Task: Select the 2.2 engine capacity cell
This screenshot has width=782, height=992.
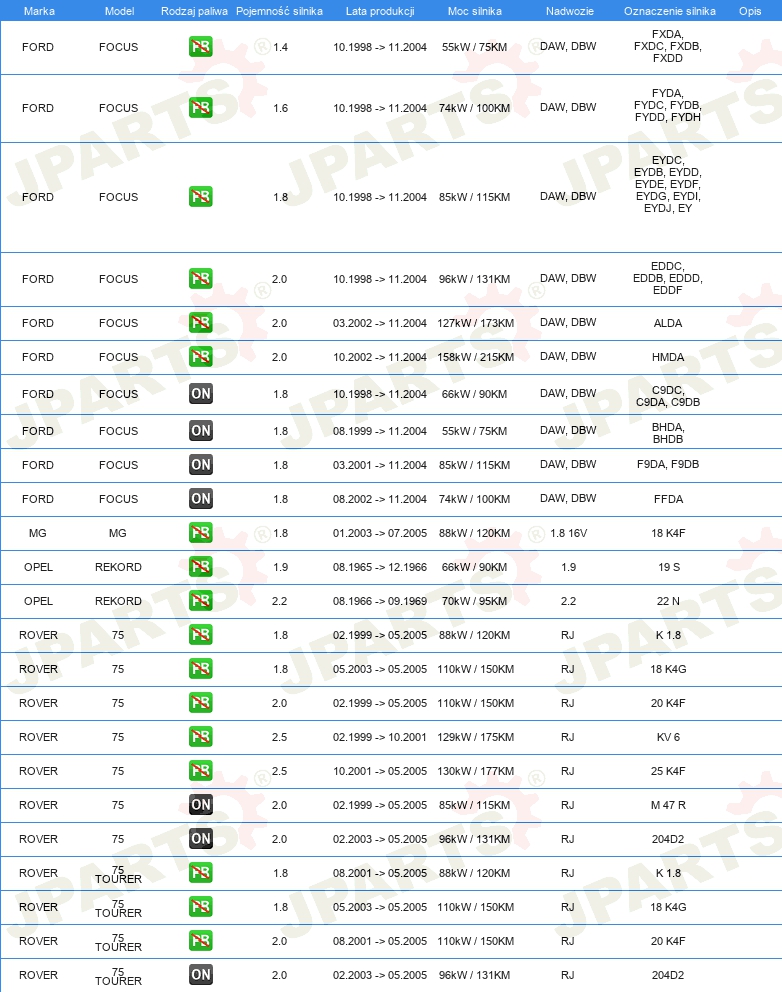Action: pos(279,601)
